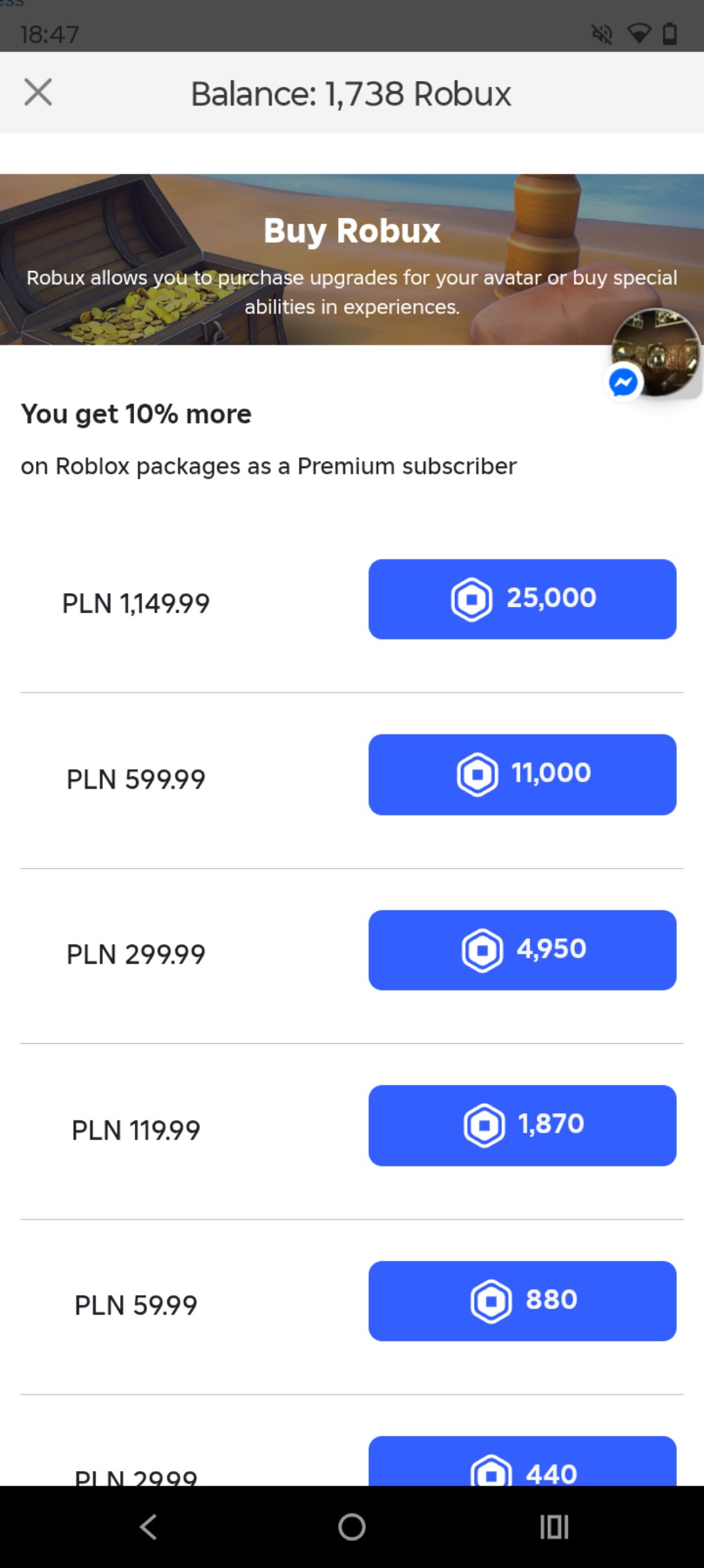Screen dimensions: 704x1568
Task: Click the PLN 599.99 price label
Action: click(x=136, y=779)
